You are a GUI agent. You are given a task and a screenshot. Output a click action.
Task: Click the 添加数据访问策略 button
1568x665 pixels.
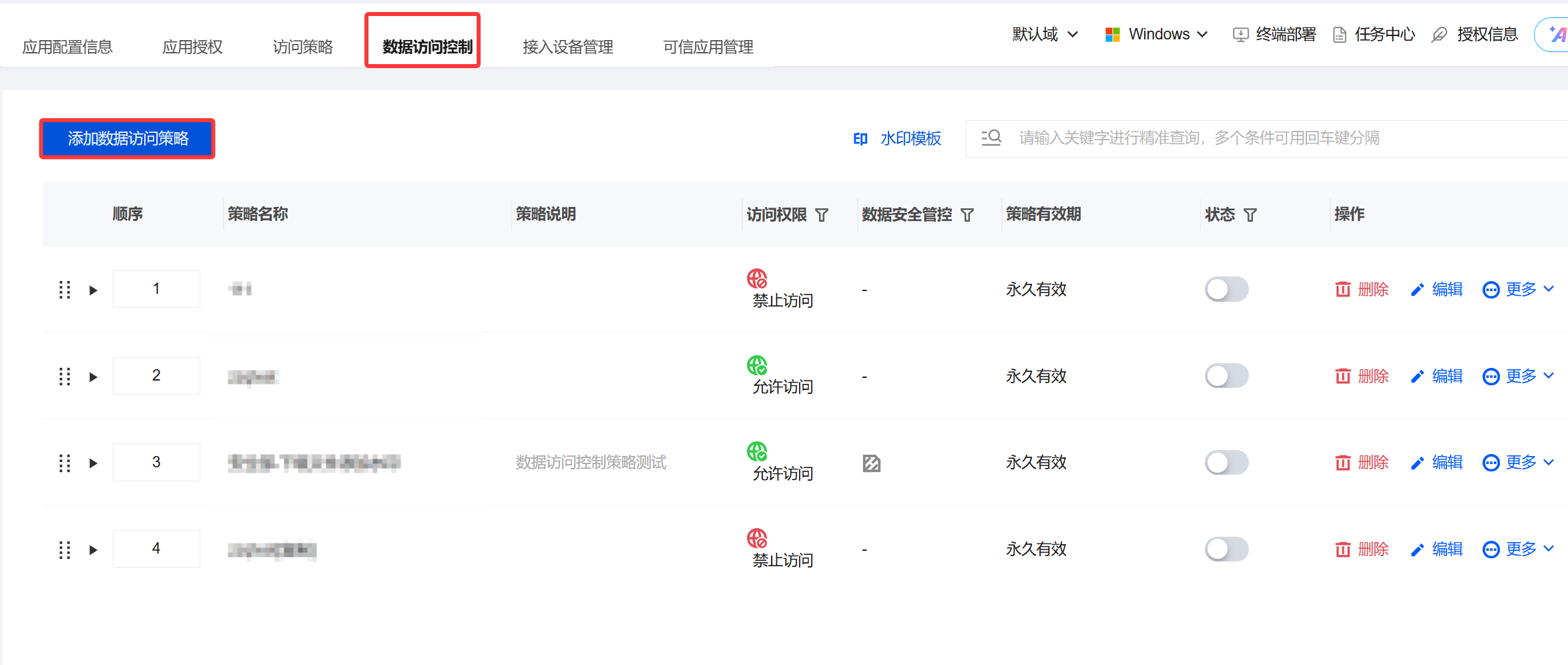pos(127,139)
